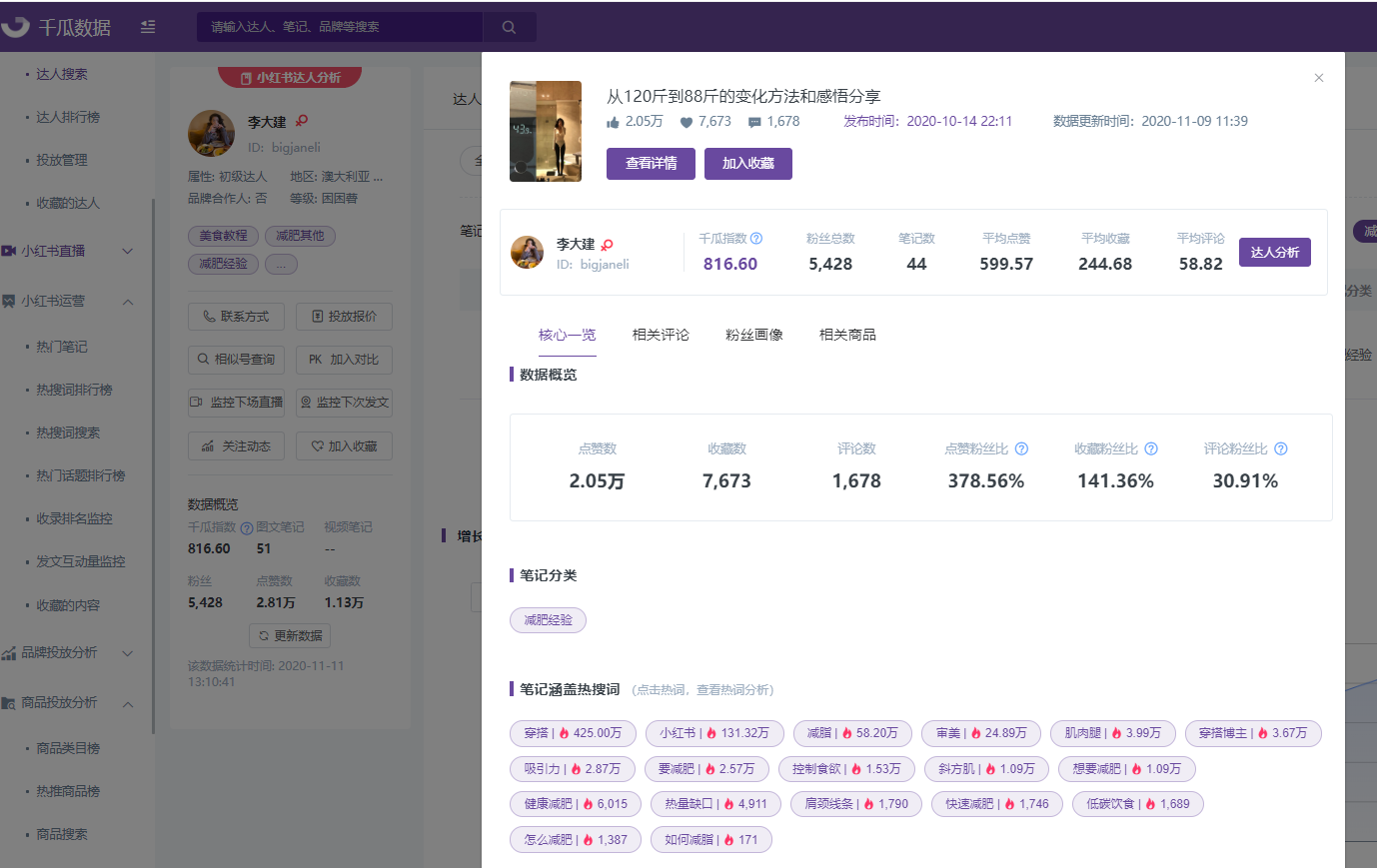Image resolution: width=1377 pixels, height=868 pixels.
Task: Click the 控制食欲 hot word tag
Action: pyautogui.click(x=846, y=769)
